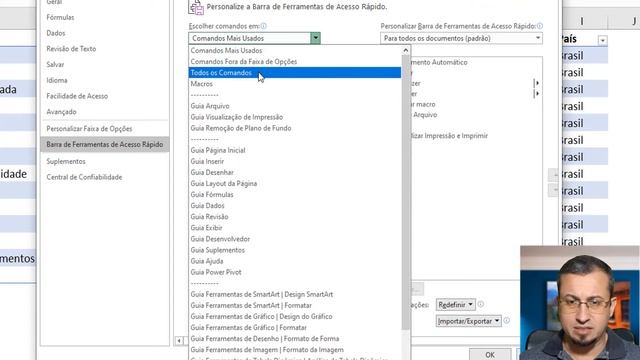Choose 'Guia Ferramentas de SmartArt | Formatar'

(295, 305)
